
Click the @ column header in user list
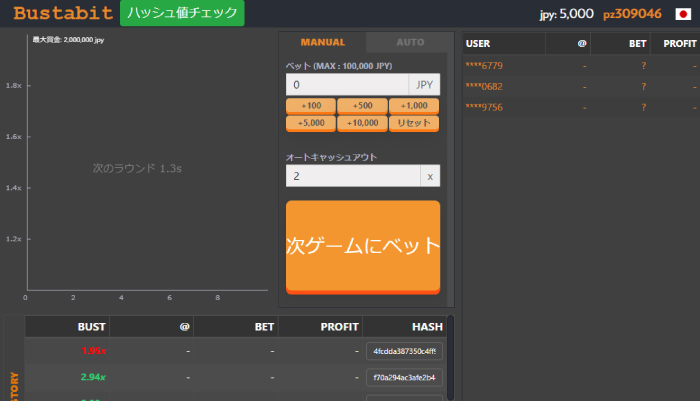click(x=581, y=44)
